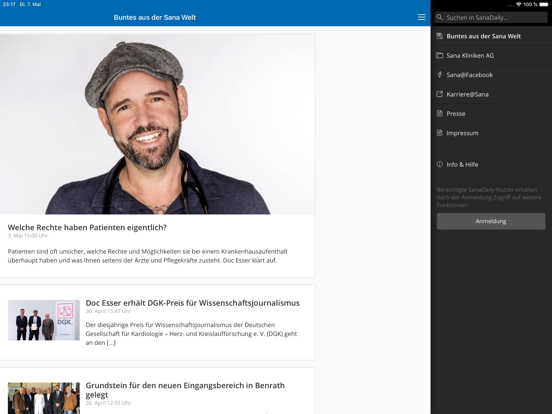Click the Buntes aus der Sana Welt icon

tap(439, 36)
